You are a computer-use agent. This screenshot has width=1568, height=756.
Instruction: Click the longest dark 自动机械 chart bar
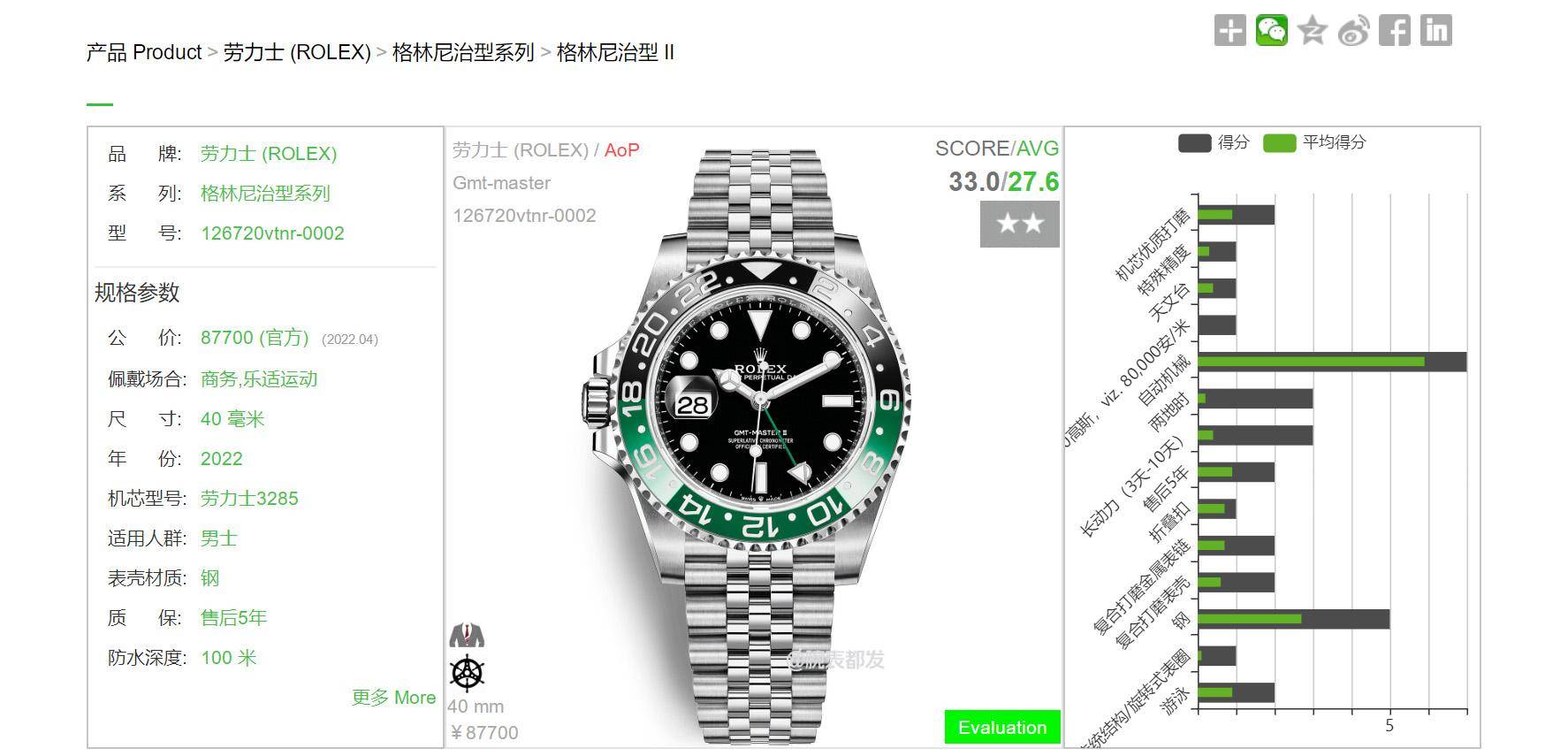[x=1332, y=362]
